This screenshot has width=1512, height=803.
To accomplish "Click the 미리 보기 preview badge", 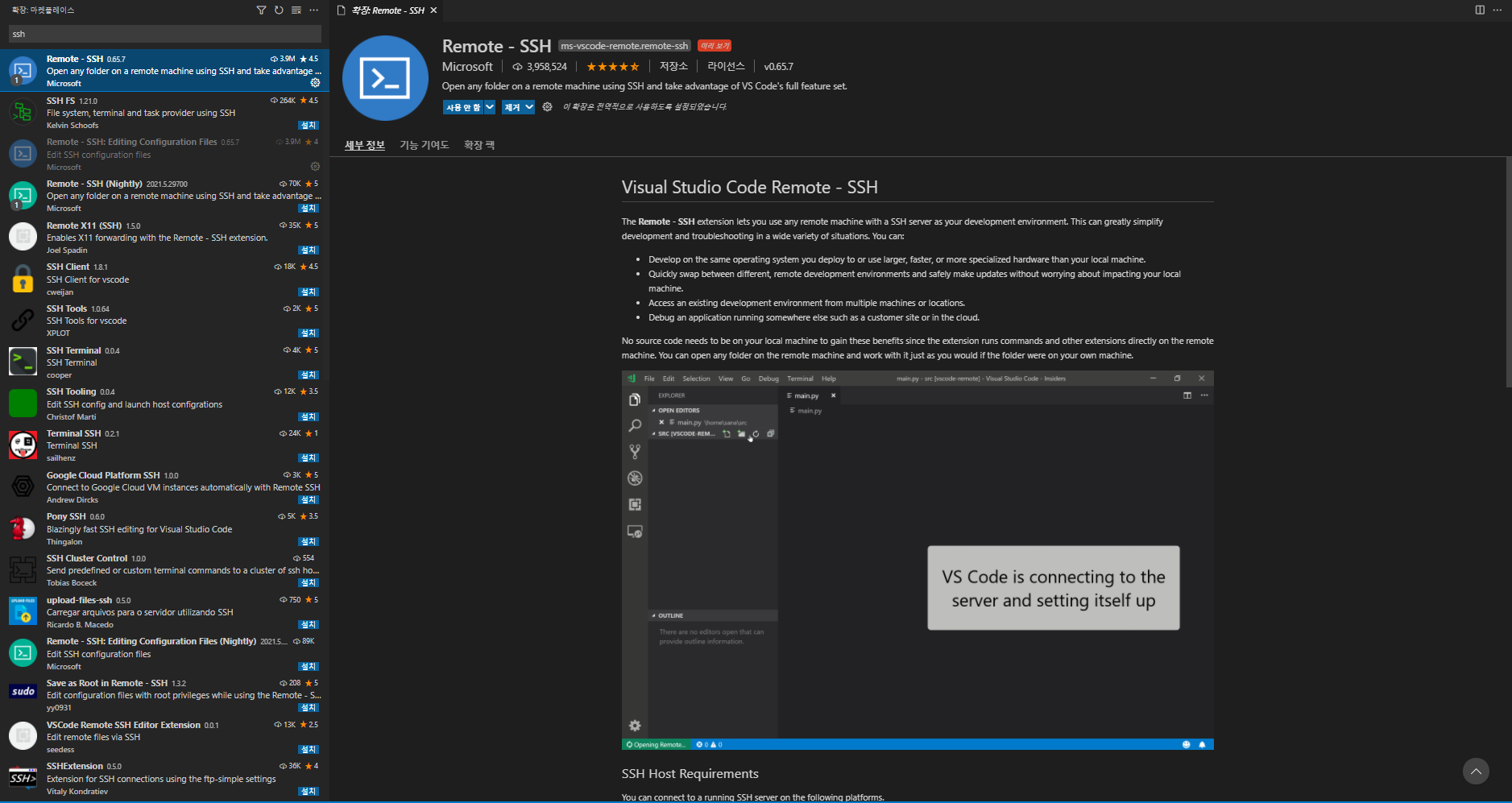I will point(715,46).
